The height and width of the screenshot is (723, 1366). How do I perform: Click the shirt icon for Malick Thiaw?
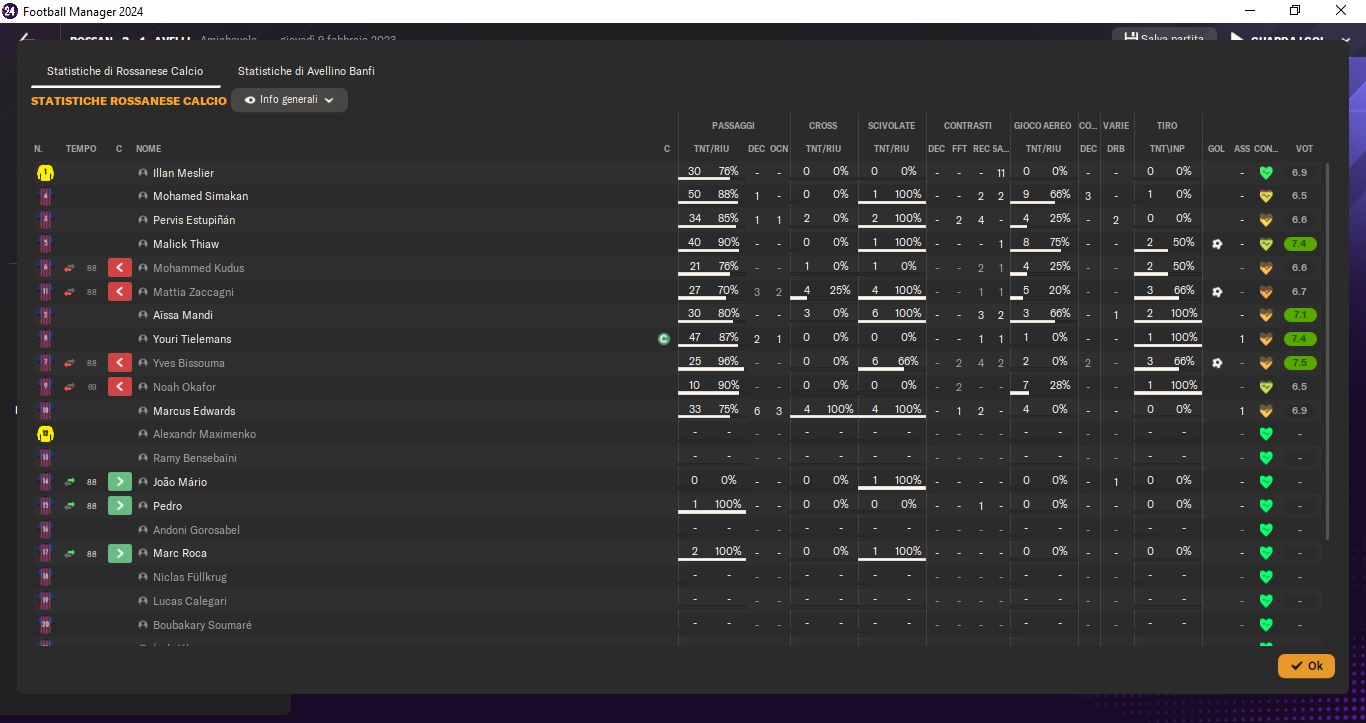(45, 244)
